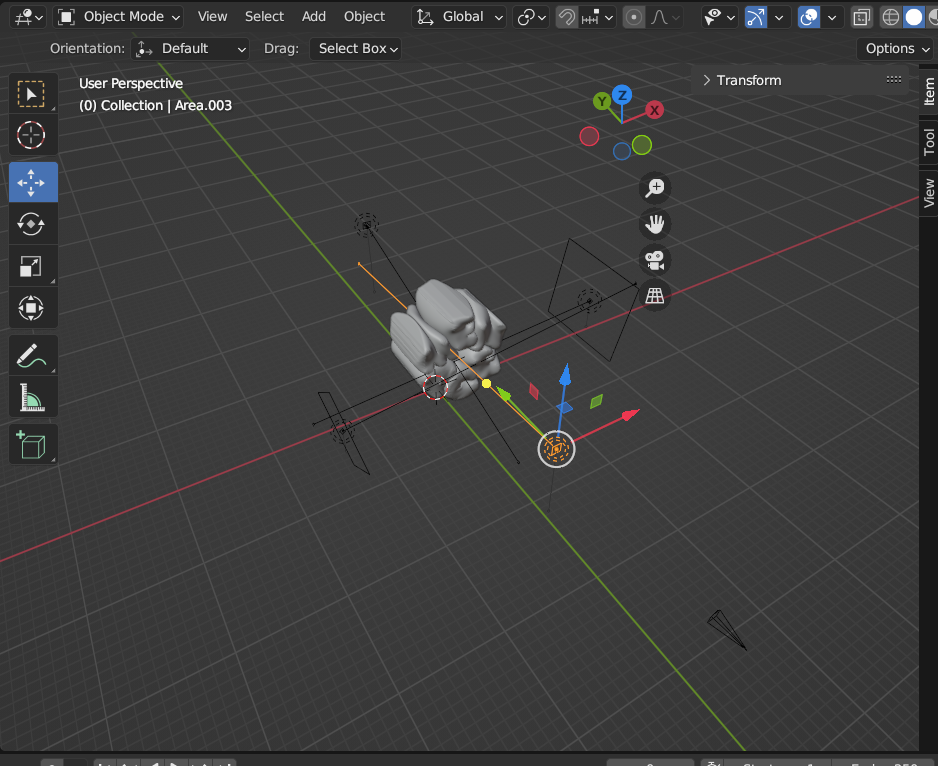The height and width of the screenshot is (766, 938).
Task: Select the Scale tool
Action: coord(33,266)
